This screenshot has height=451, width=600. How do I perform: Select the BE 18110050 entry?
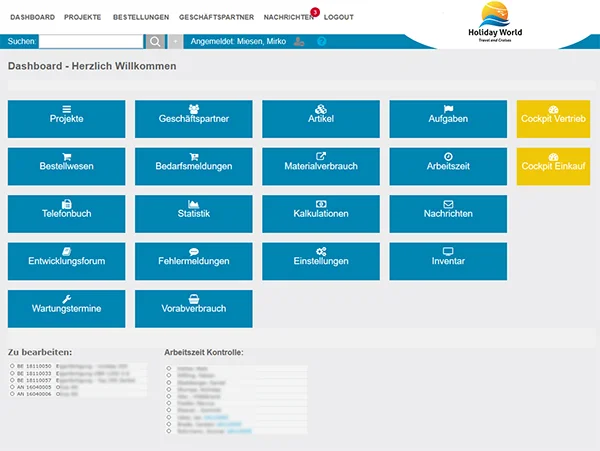click(77, 366)
